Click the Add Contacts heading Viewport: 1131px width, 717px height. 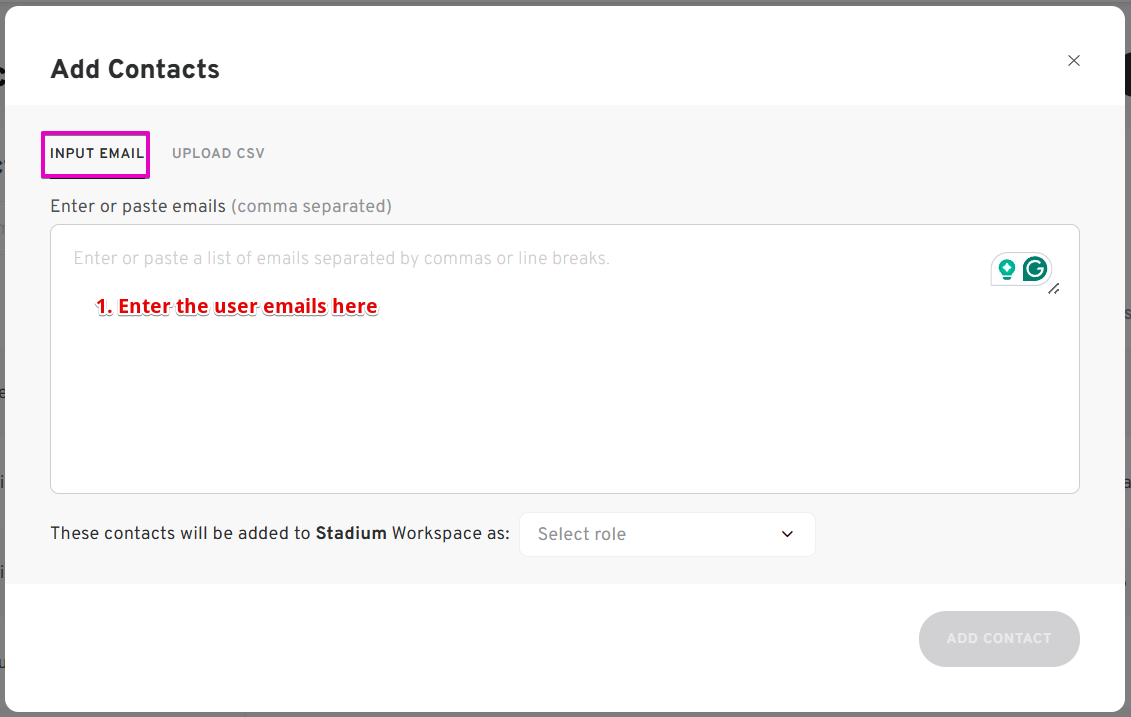(135, 69)
